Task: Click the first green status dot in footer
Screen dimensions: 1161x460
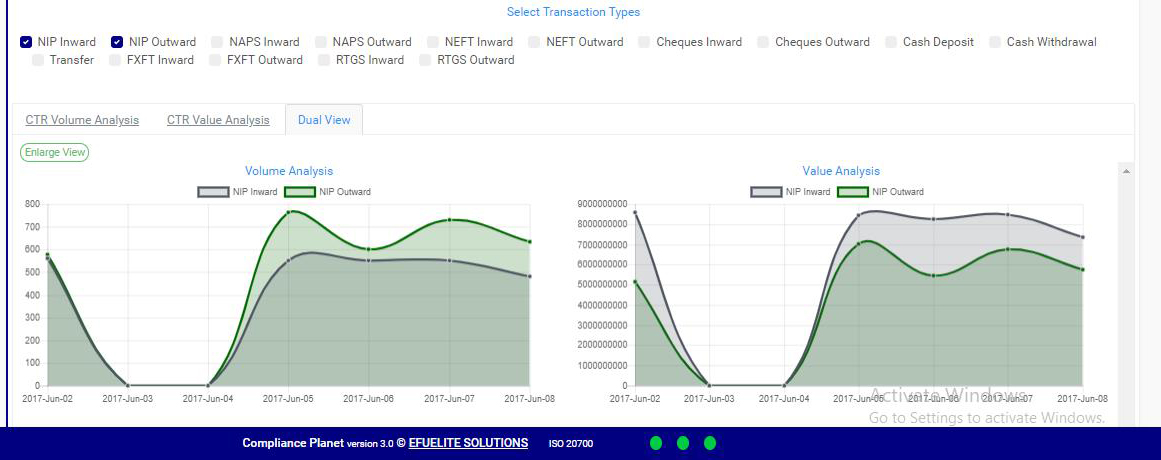Action: [656, 443]
